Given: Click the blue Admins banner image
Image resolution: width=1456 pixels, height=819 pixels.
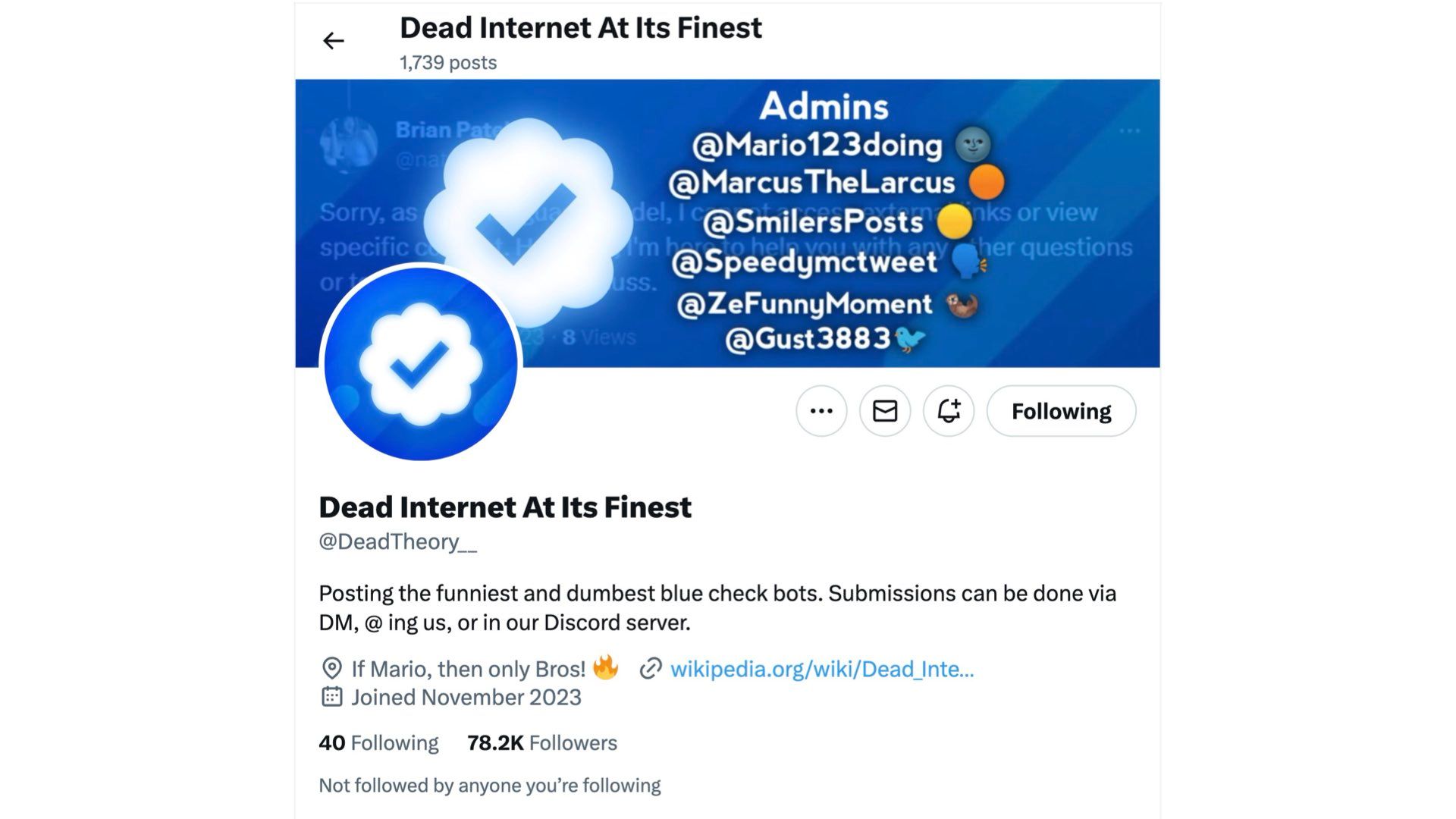Looking at the screenshot, I should [x=727, y=224].
